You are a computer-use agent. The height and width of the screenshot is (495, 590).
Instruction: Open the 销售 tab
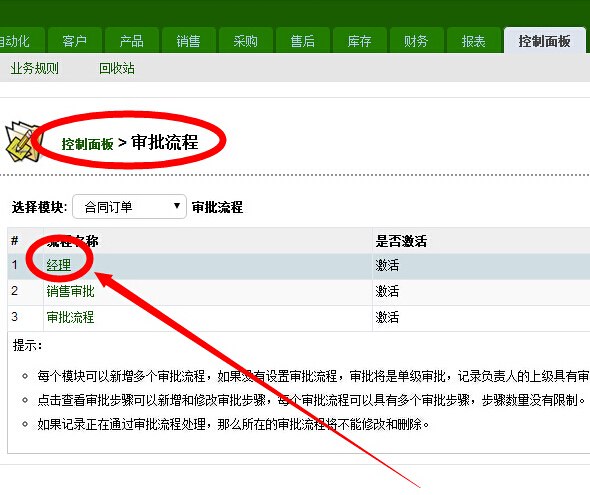pyautogui.click(x=189, y=41)
